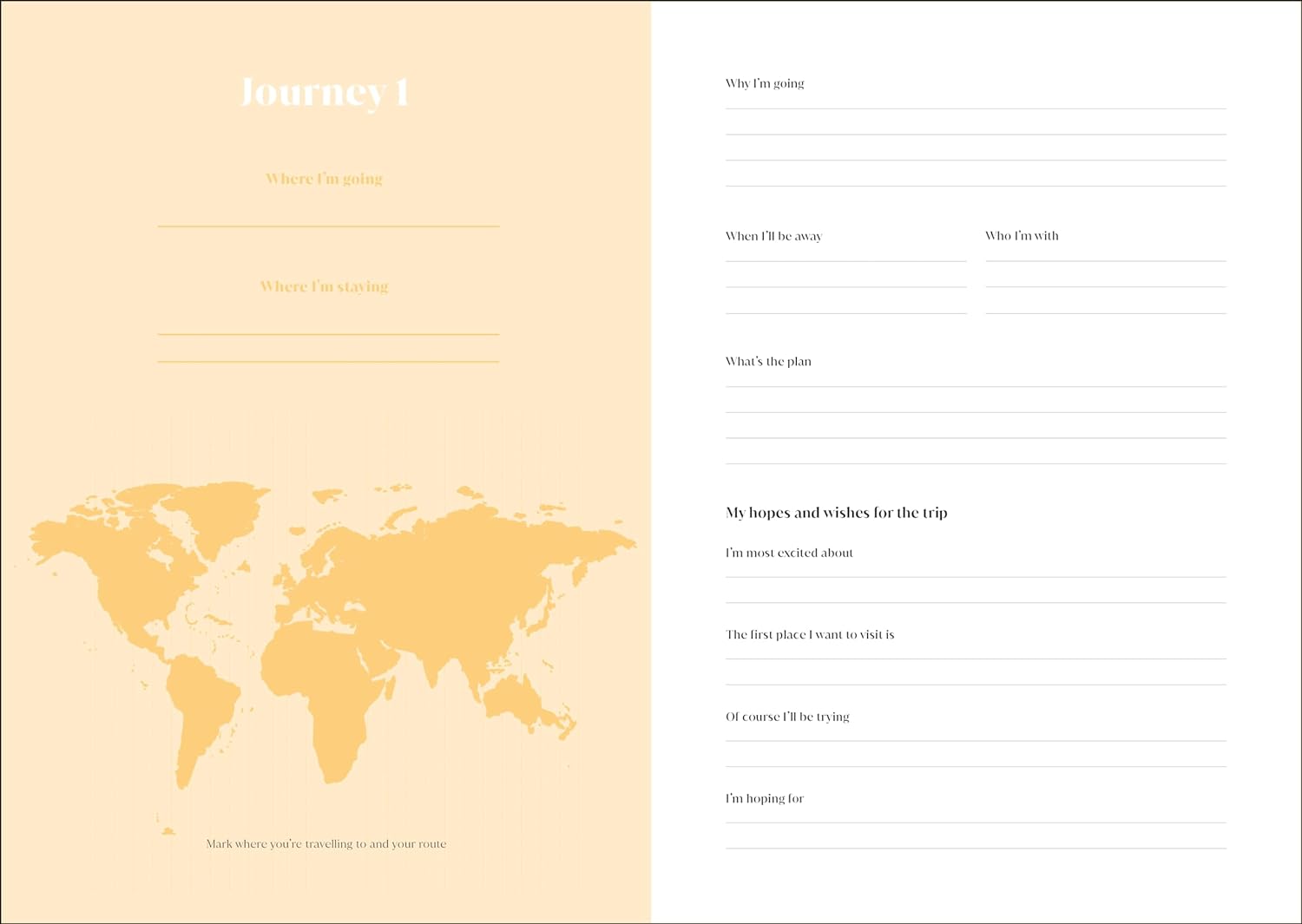Image resolution: width=1302 pixels, height=924 pixels.
Task: Select the 'What's the plan' label
Action: coord(768,362)
